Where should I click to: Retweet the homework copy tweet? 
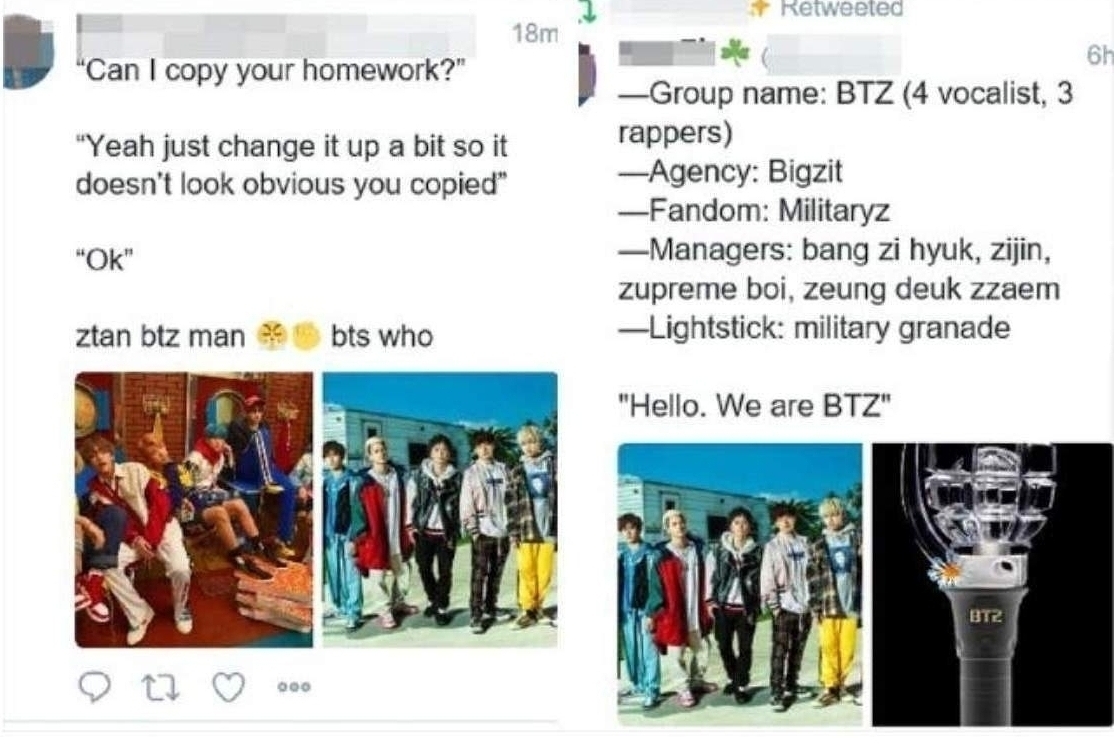pos(161,687)
